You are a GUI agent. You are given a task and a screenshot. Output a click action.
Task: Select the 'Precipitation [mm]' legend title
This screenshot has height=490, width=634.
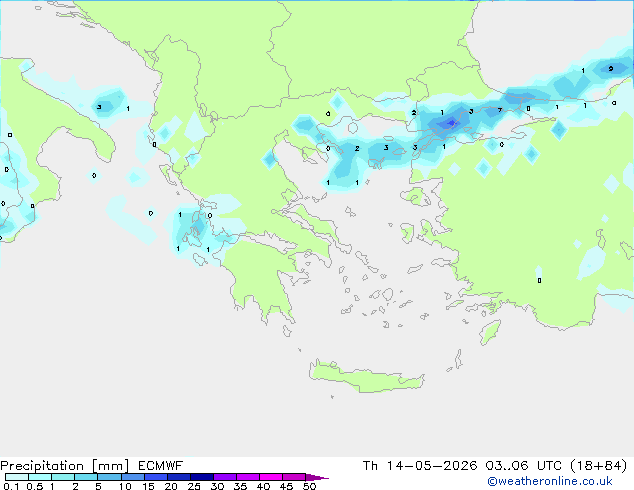pyautogui.click(x=65, y=466)
